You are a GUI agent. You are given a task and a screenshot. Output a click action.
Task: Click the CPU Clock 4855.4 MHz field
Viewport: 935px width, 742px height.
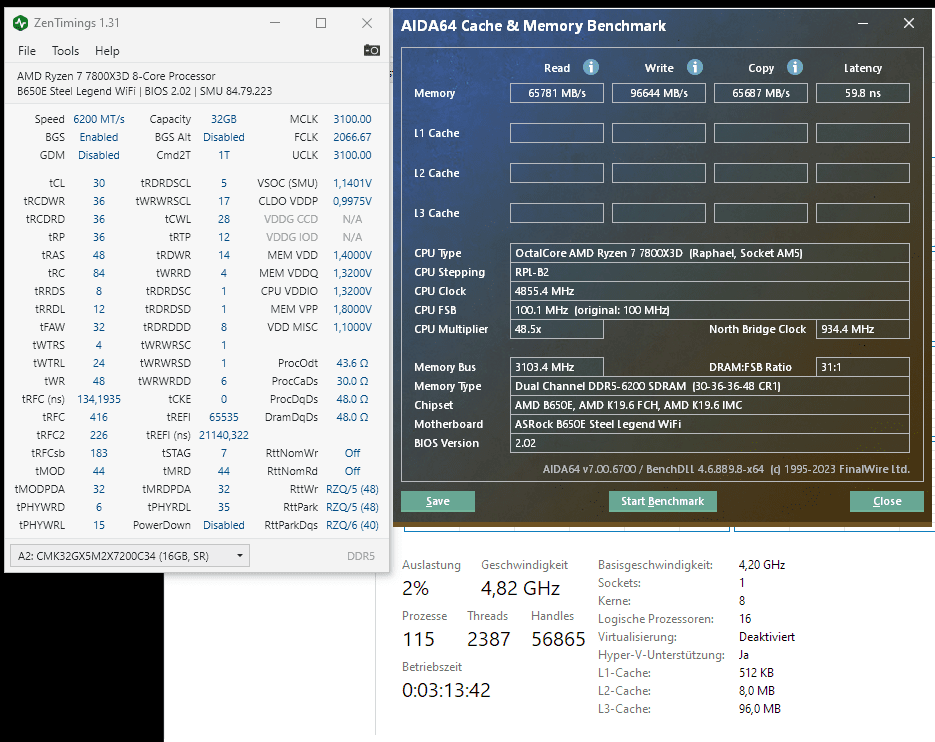click(x=710, y=291)
